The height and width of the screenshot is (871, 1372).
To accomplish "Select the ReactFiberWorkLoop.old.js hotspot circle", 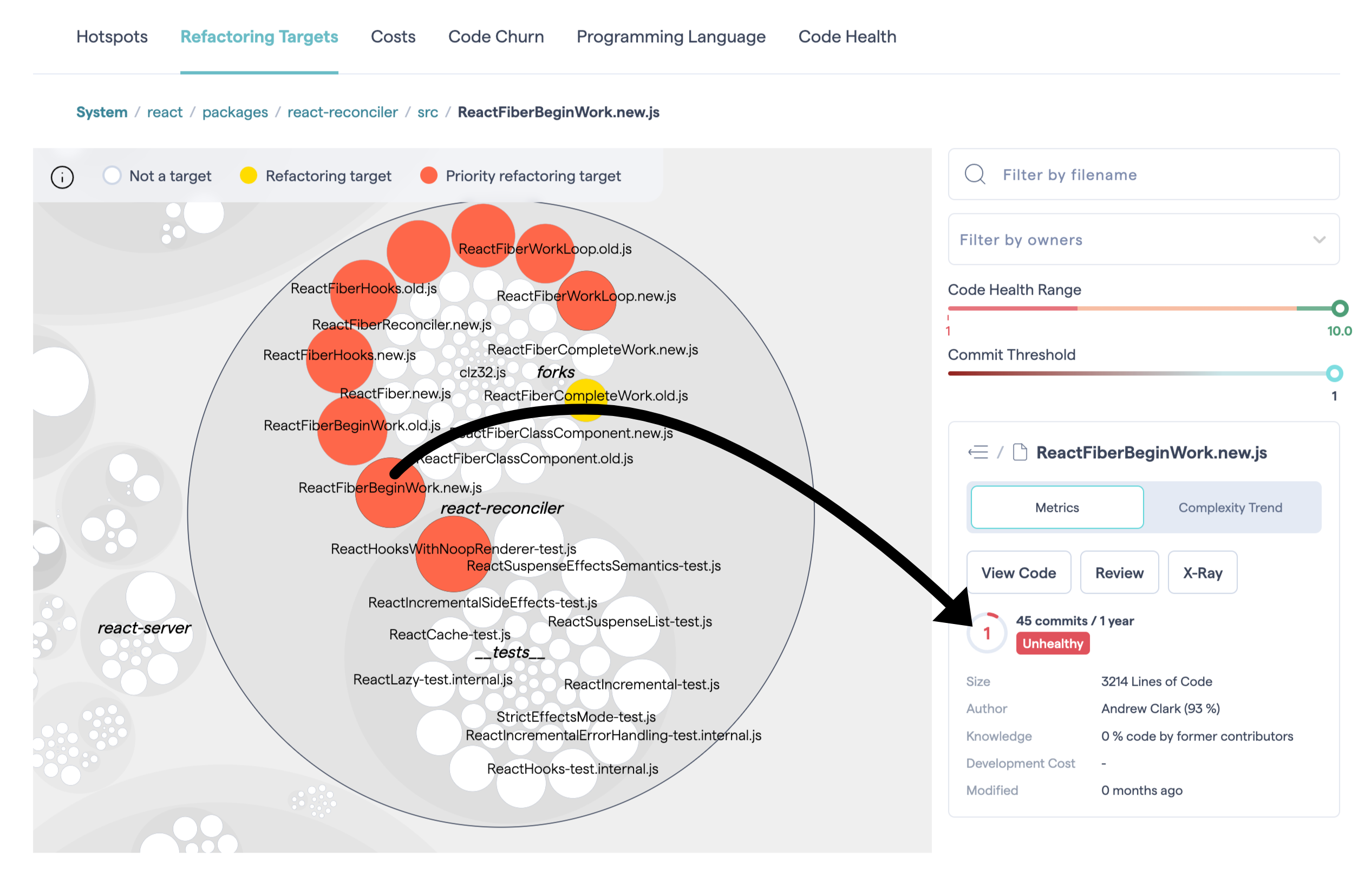I will tap(483, 236).
